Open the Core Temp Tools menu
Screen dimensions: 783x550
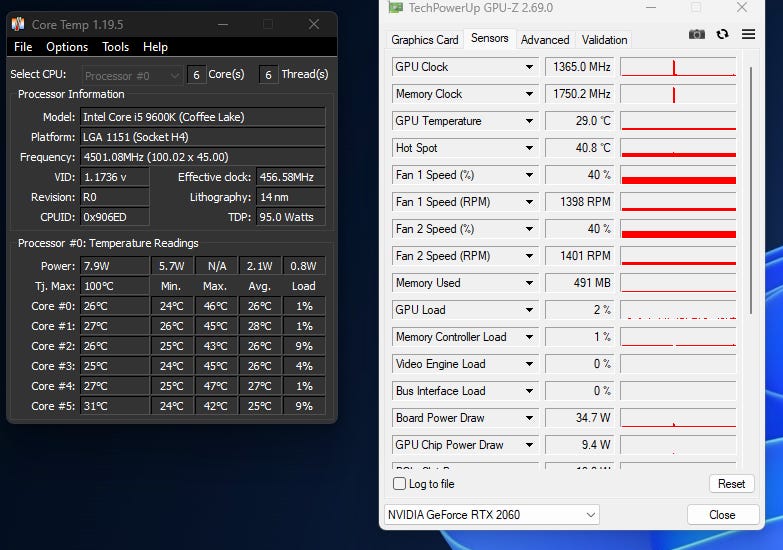(x=115, y=47)
